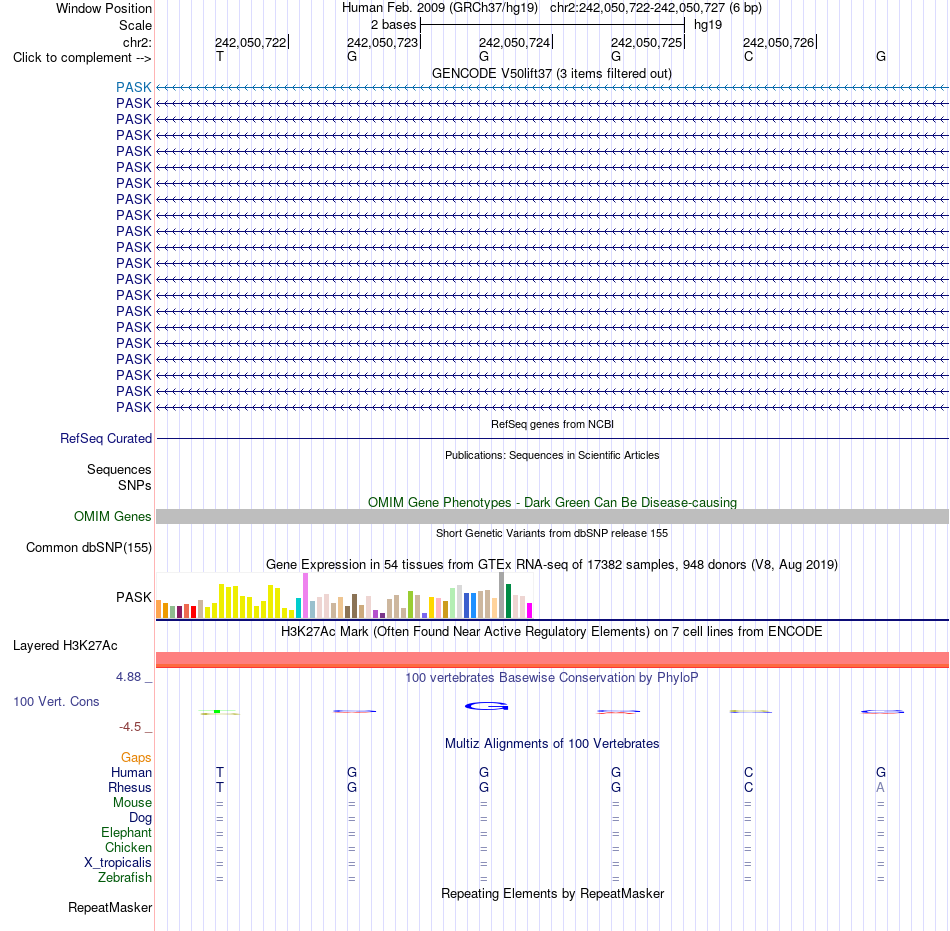Screen dimensions: 950x931
Task: Click the gray mismatched A in Rhesus row
Action: coord(880,787)
